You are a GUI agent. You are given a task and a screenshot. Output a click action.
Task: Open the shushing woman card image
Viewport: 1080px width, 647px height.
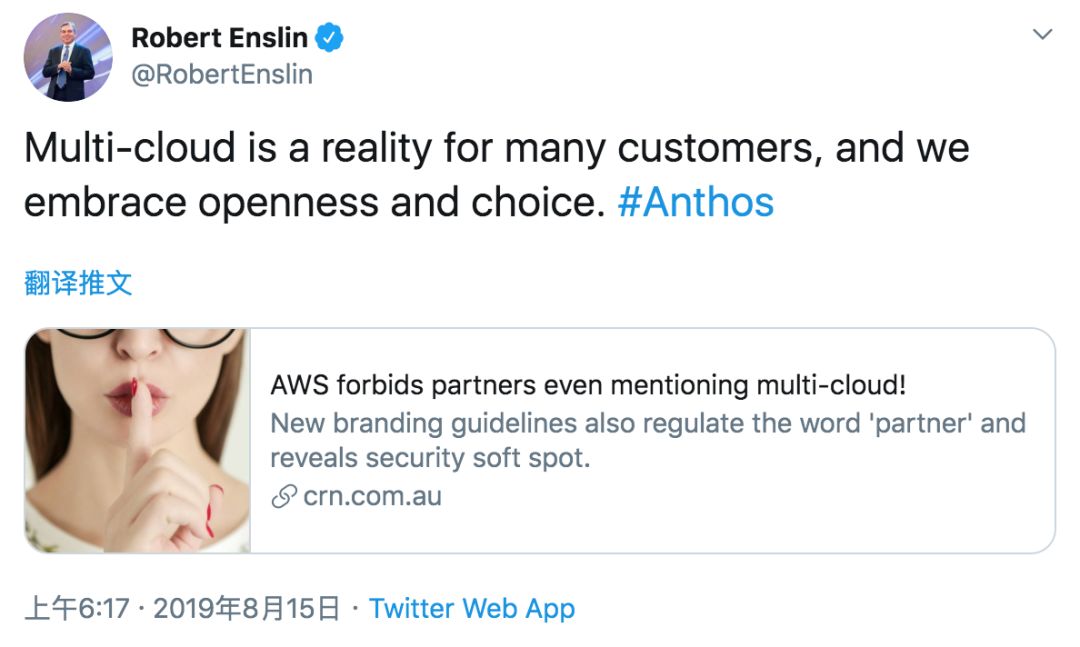pos(137,440)
